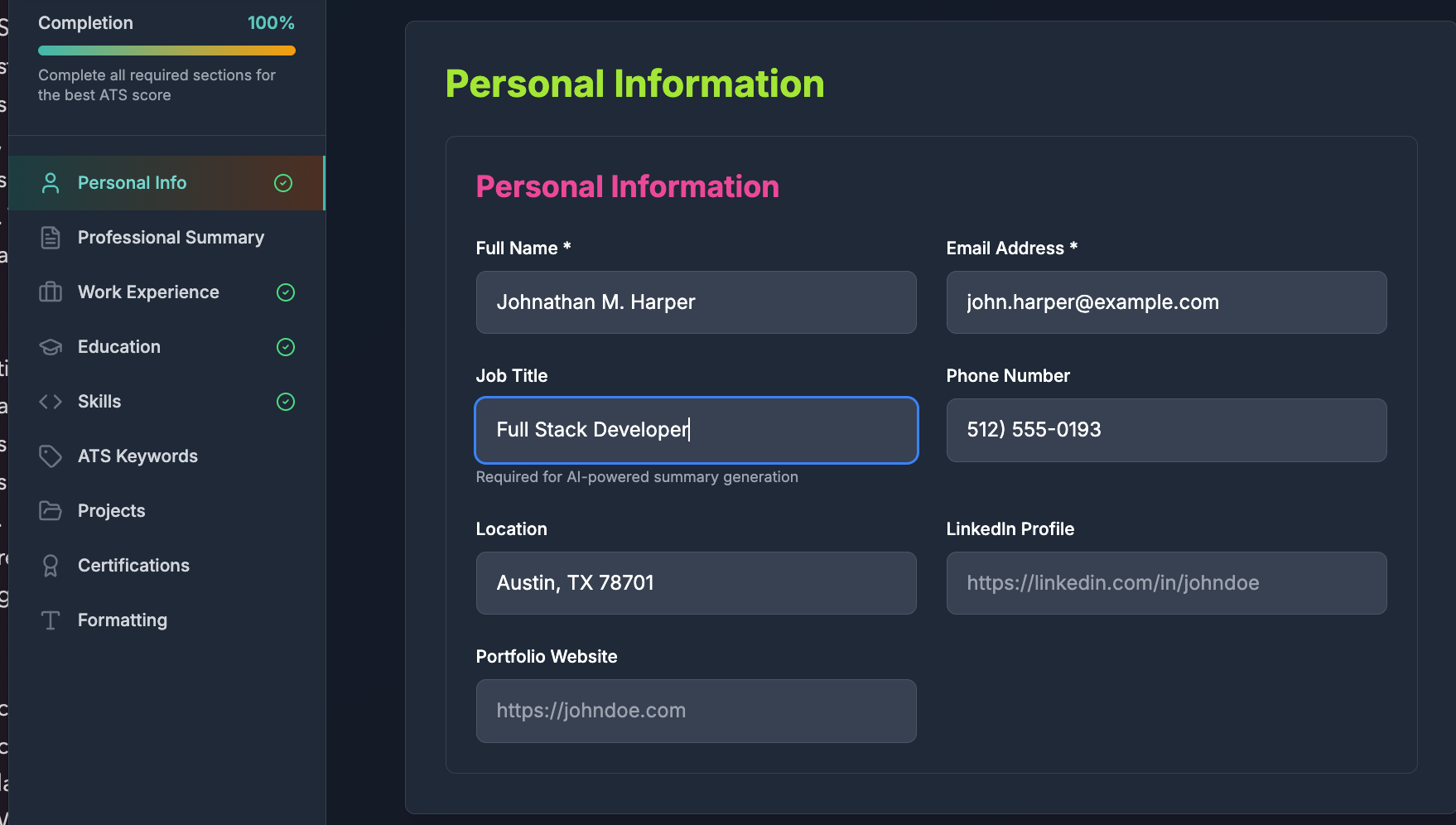The image size is (1456, 825).
Task: Click the Professional Summary document icon
Action: [x=51, y=237]
